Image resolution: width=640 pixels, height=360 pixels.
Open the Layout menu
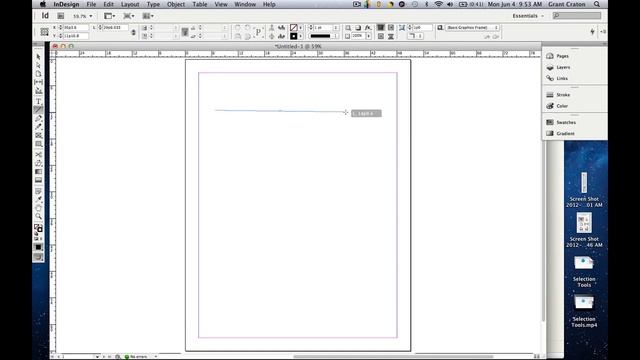130,4
